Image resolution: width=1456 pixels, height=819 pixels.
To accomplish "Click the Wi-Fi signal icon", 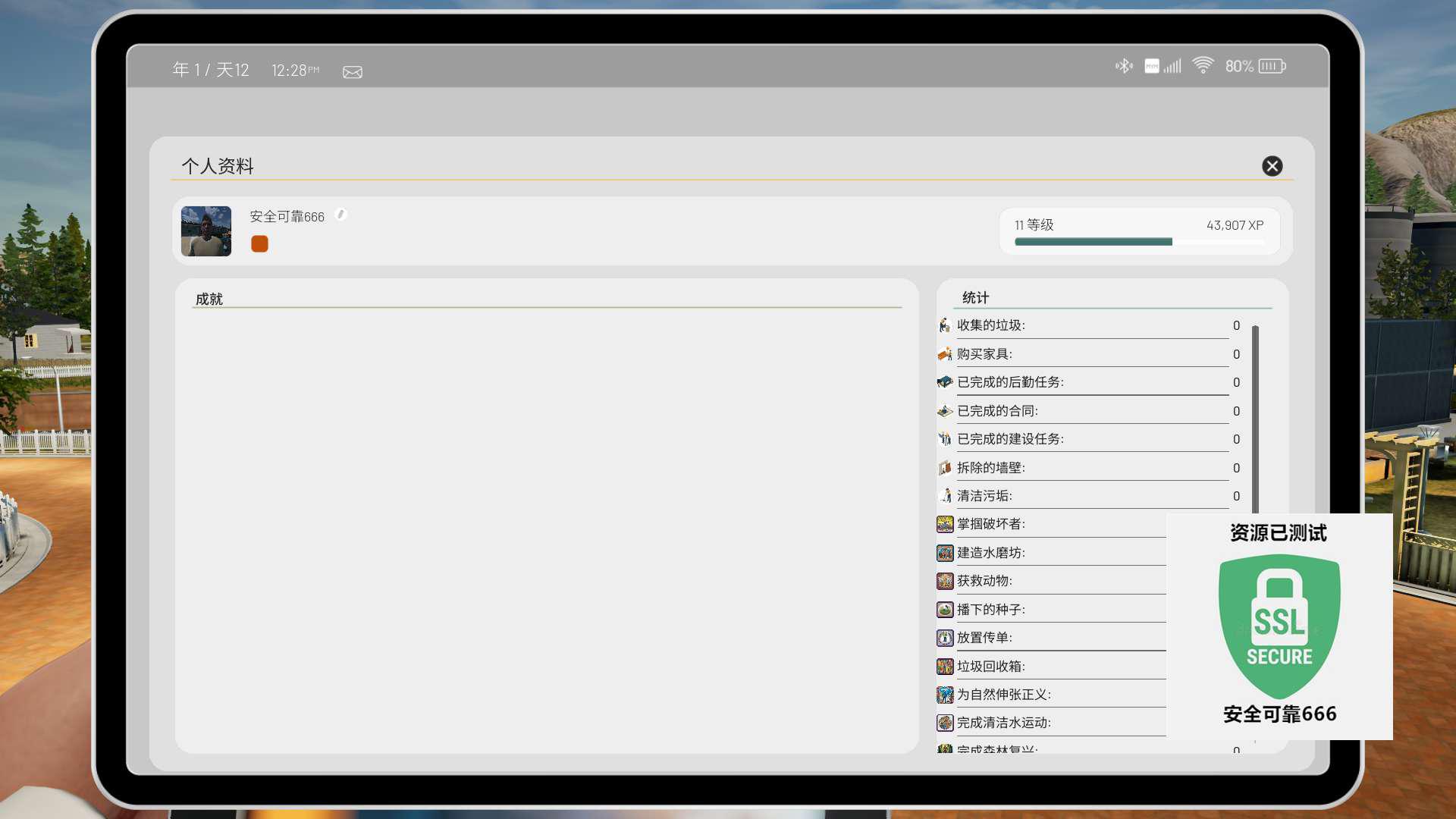I will [1203, 65].
